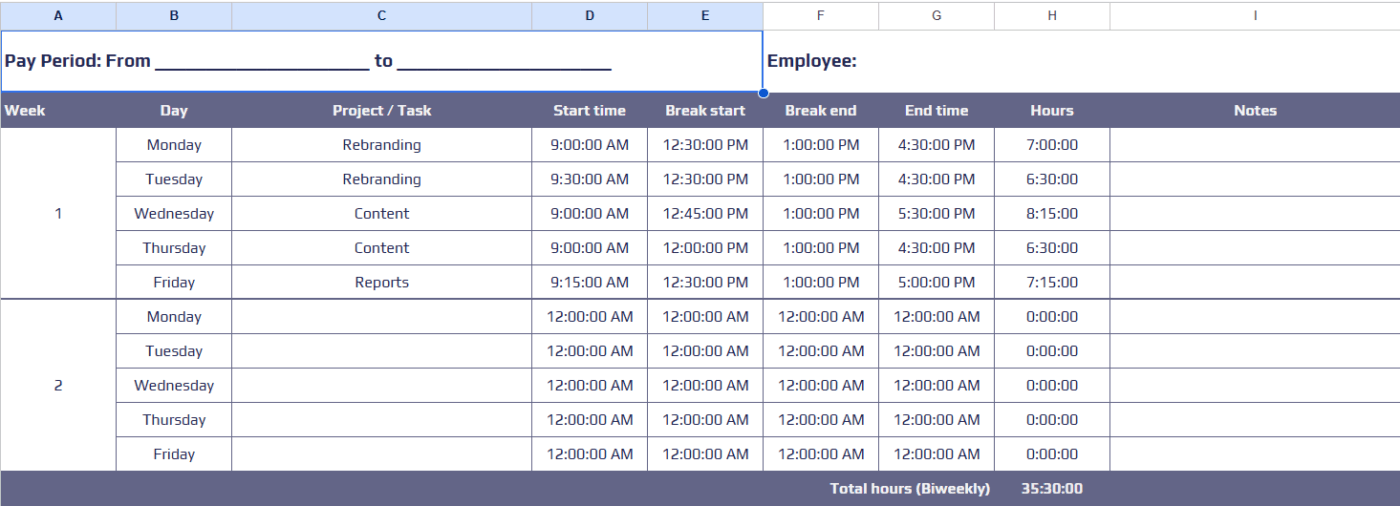This screenshot has width=1400, height=506.
Task: Select the 5:30:00 PM end time cell
Action: (936, 214)
